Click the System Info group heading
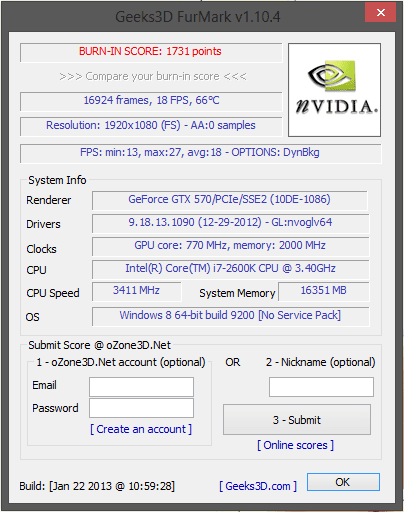The height and width of the screenshot is (512, 404). [57, 180]
